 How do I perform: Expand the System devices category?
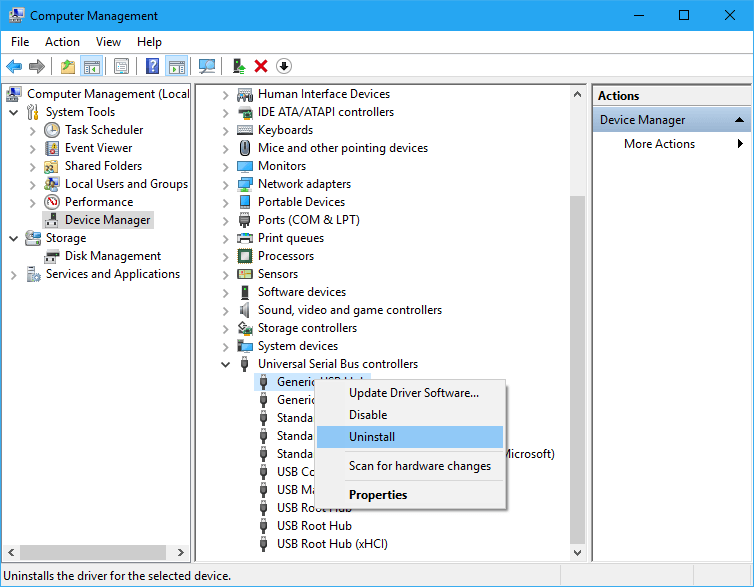pos(226,347)
